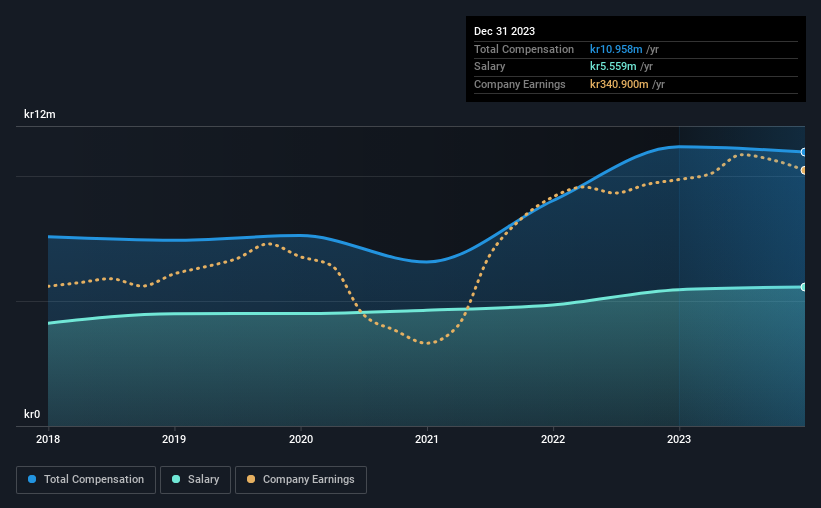Click the teal Salary legend dot
The image size is (821, 508).
[x=176, y=479]
